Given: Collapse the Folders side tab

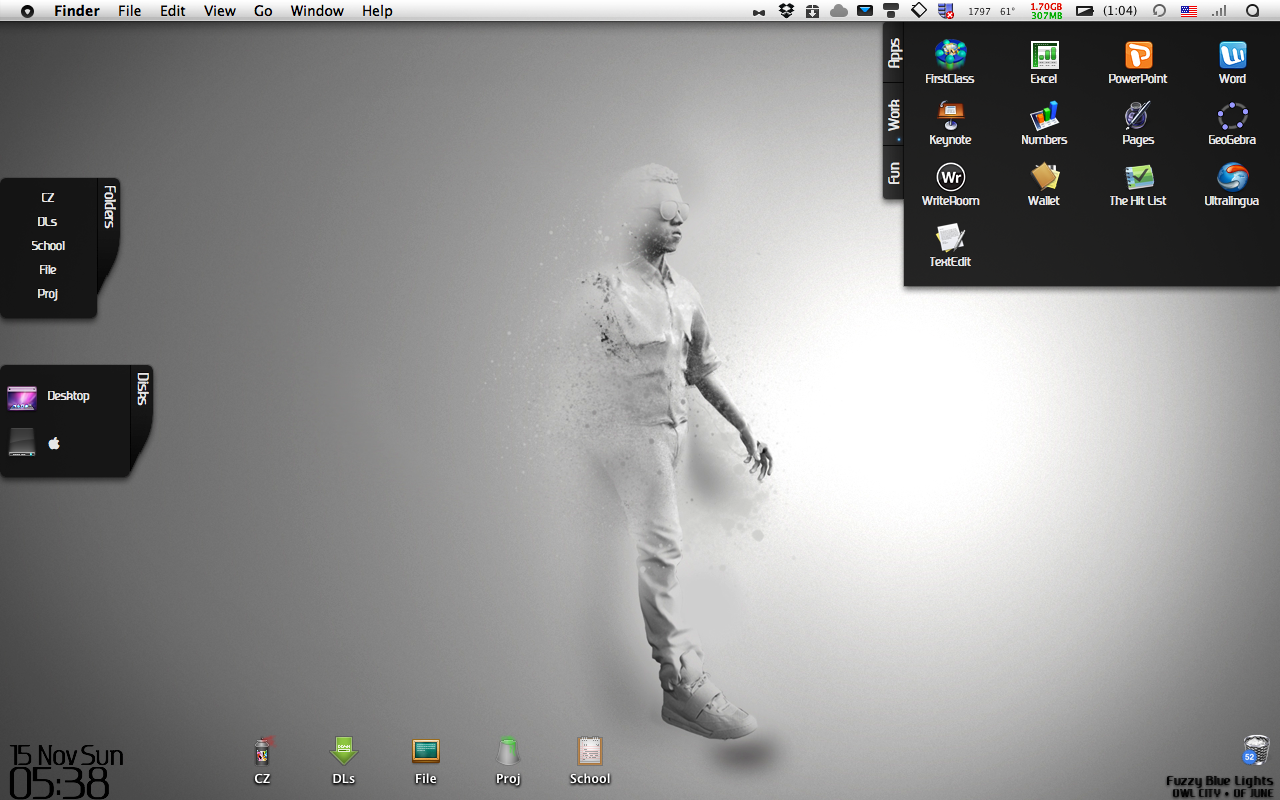Looking at the screenshot, I should point(110,207).
